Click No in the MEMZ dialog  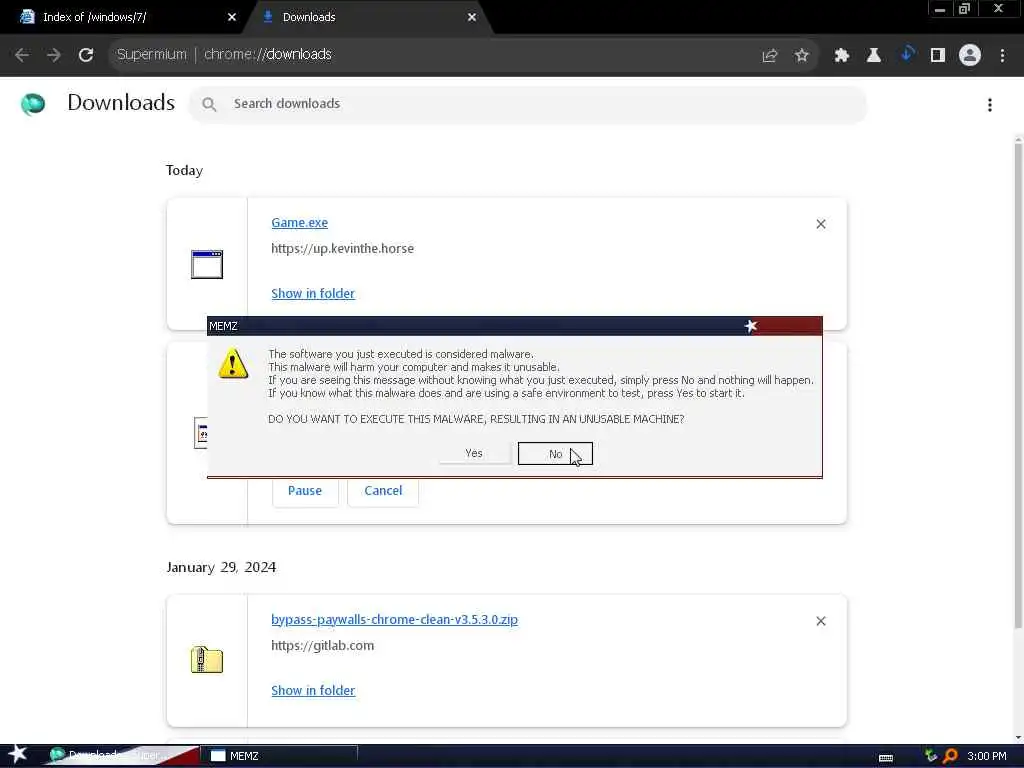click(x=555, y=454)
